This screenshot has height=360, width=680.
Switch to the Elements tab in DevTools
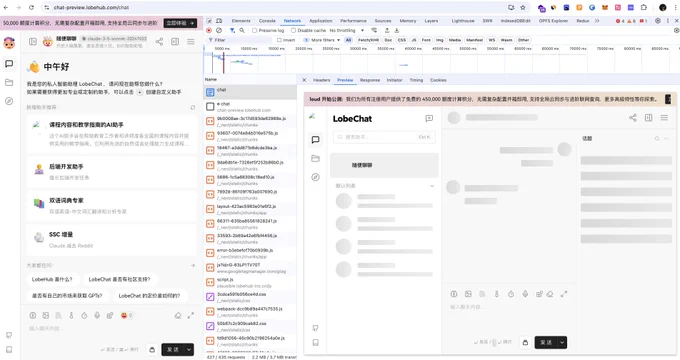click(x=241, y=21)
